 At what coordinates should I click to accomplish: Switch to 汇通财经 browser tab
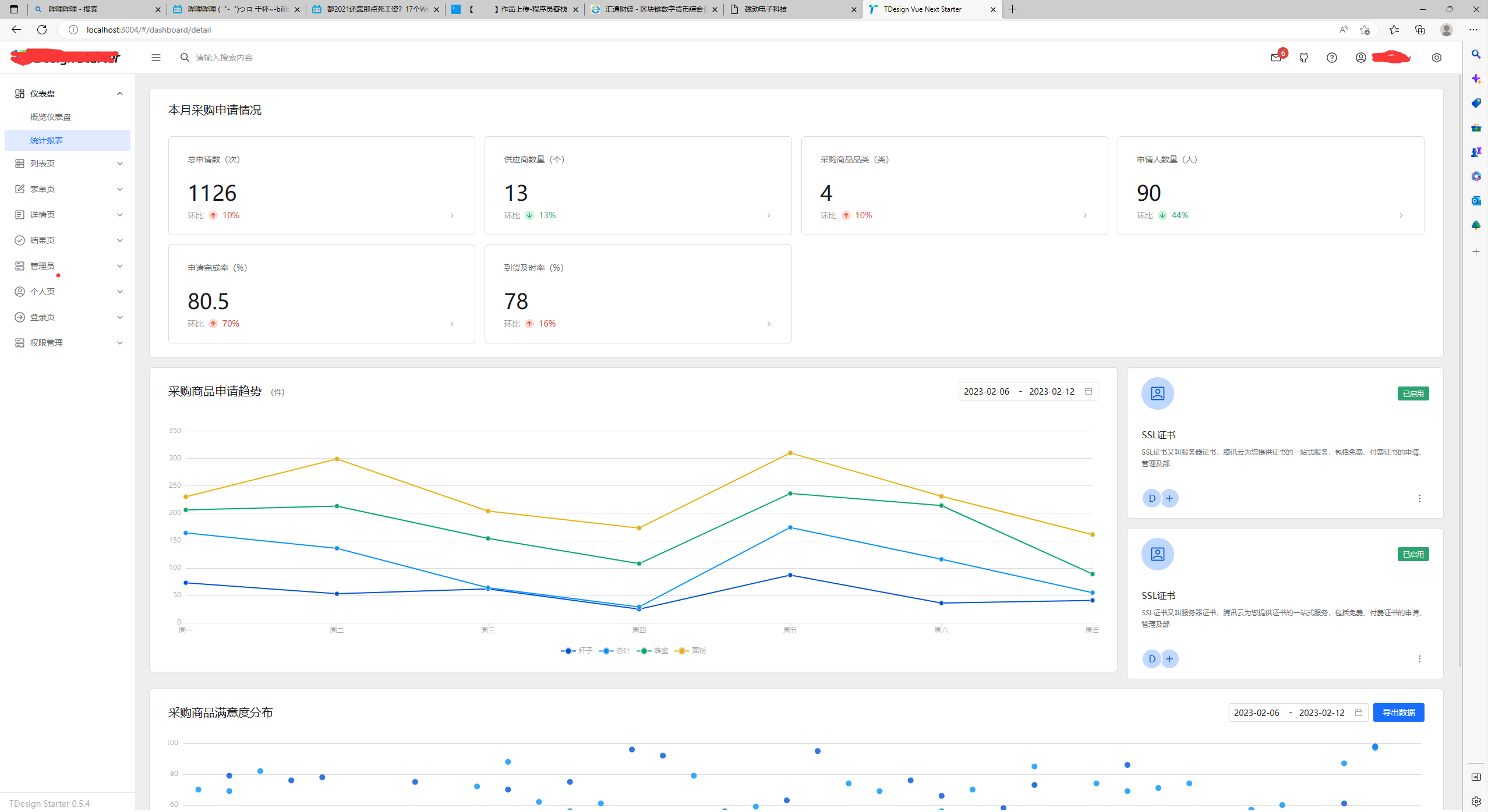(655, 9)
